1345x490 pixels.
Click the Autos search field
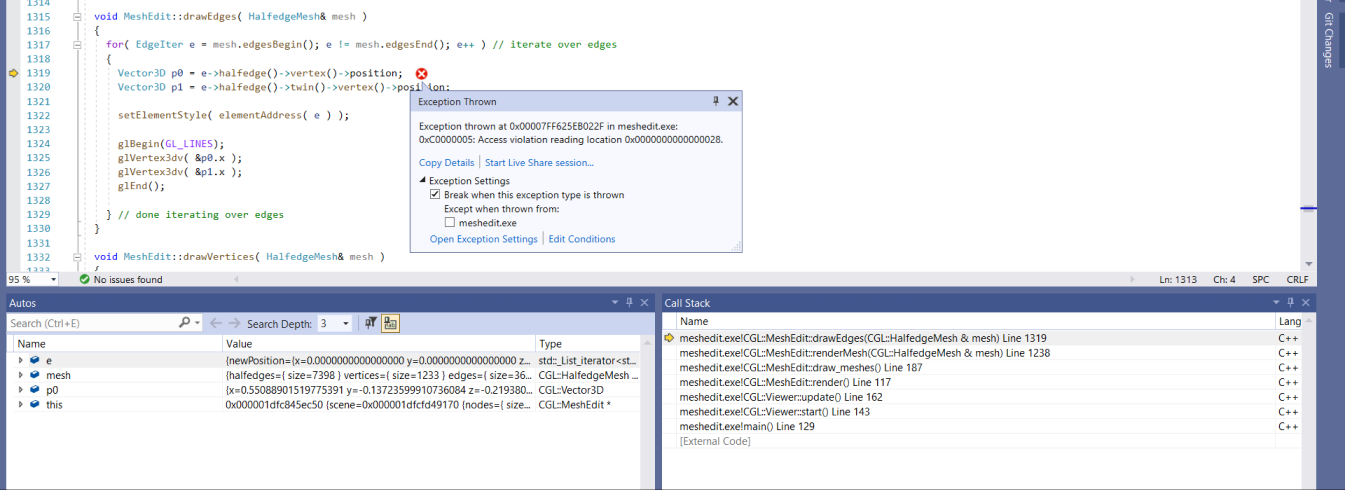(92, 323)
